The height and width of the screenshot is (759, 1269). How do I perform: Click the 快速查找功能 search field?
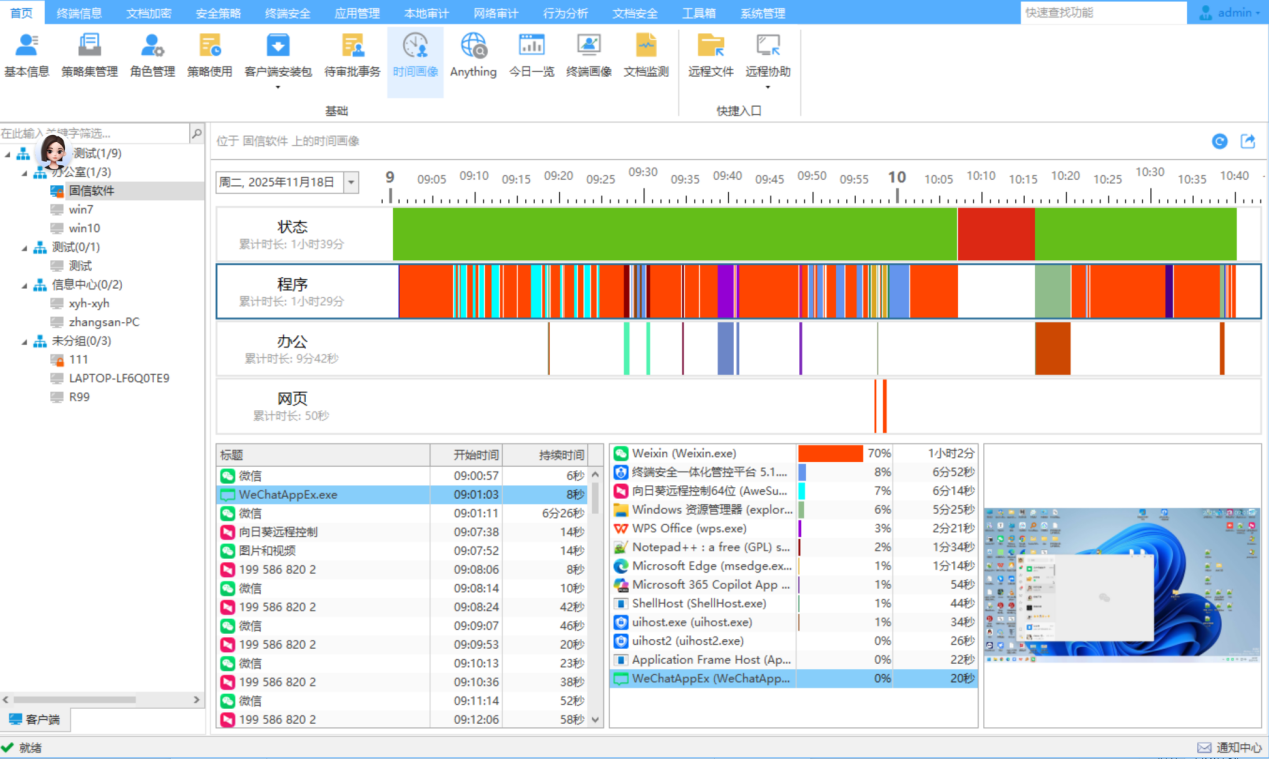pos(1100,13)
